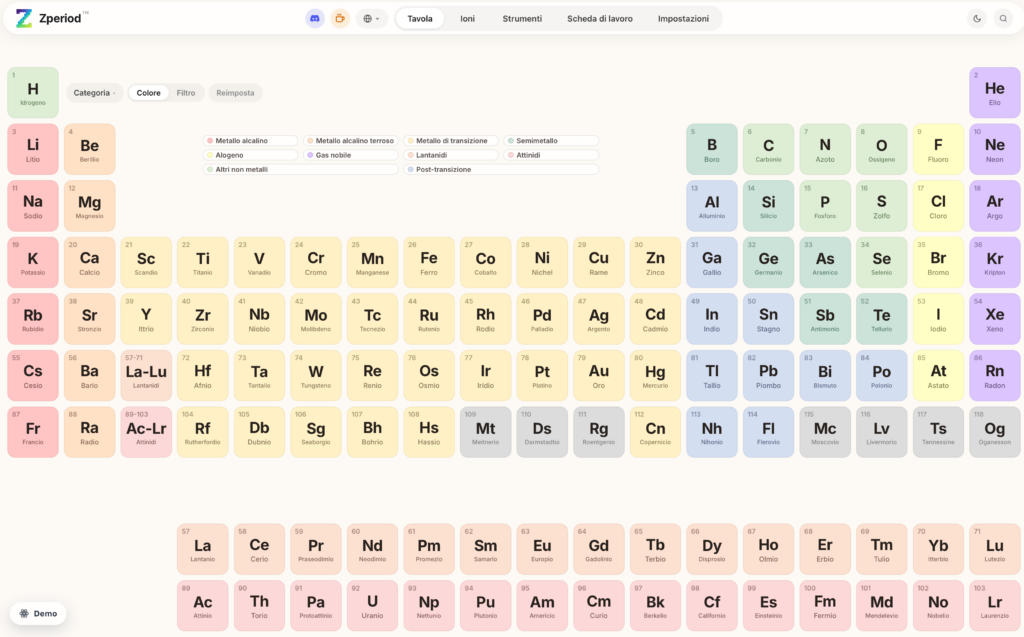Open the Strumenti tab

[x=522, y=18]
